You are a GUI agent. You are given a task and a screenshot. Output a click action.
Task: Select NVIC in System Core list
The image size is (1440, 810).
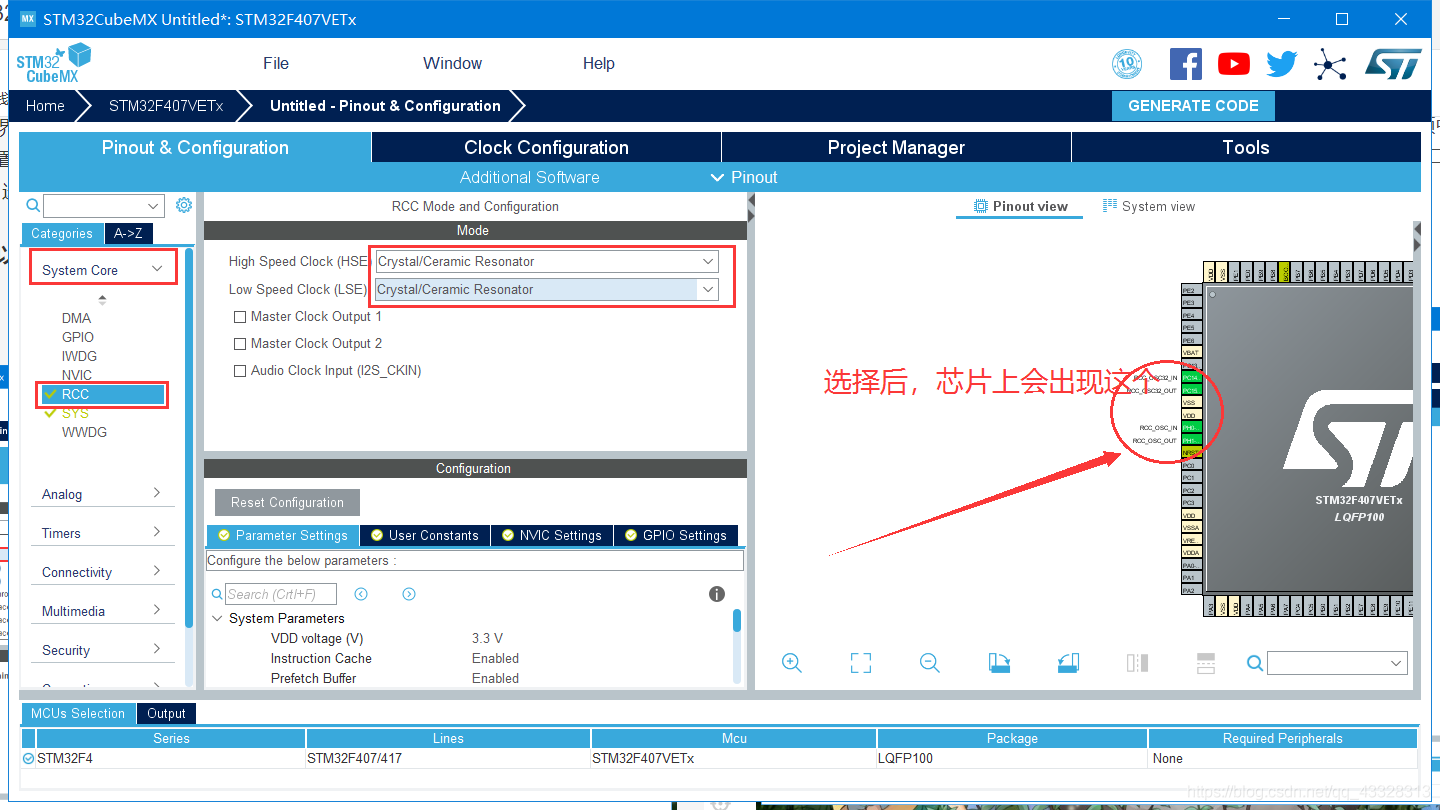click(77, 375)
